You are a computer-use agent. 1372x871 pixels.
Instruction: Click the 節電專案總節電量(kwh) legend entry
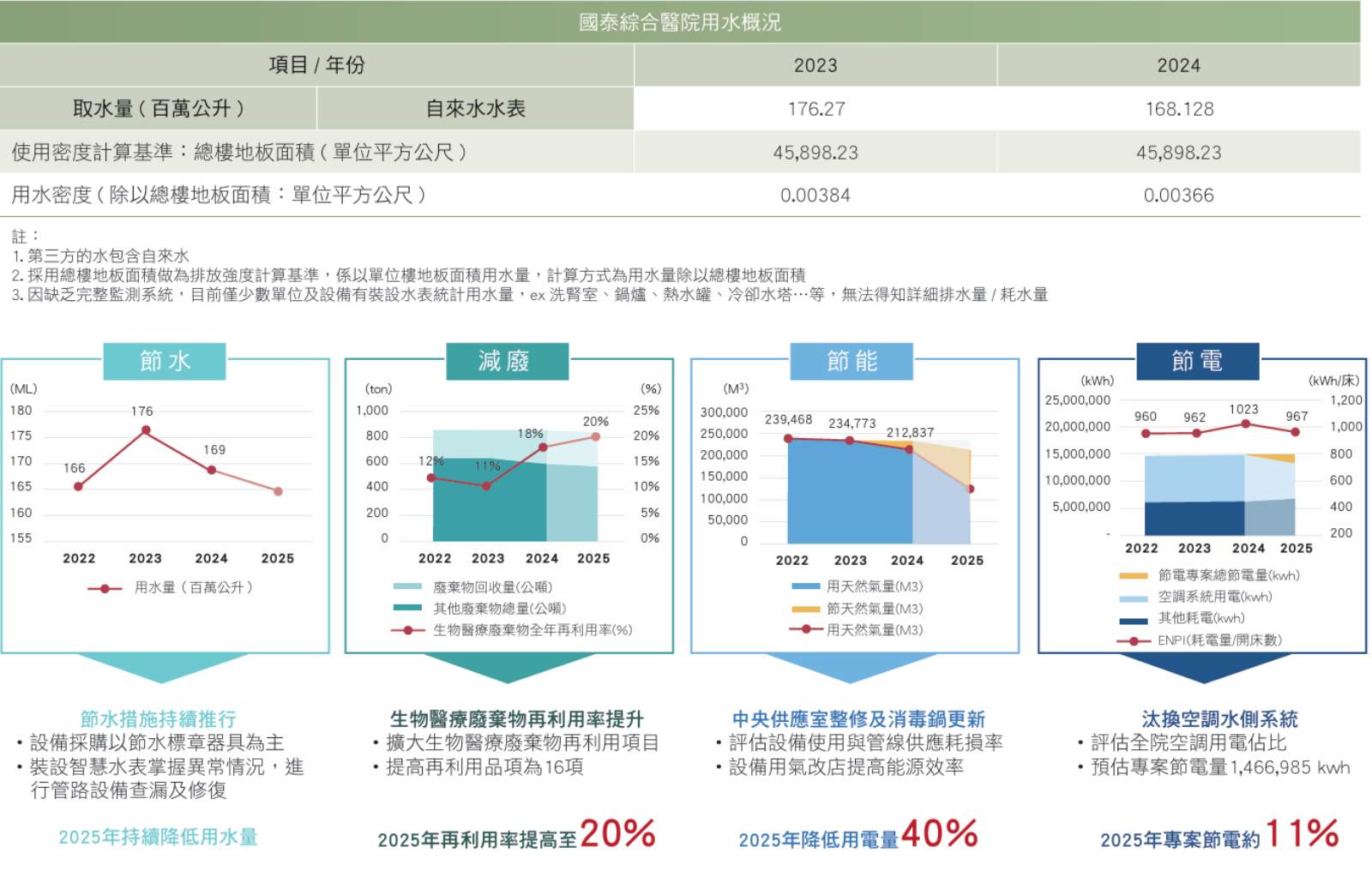click(x=1210, y=575)
